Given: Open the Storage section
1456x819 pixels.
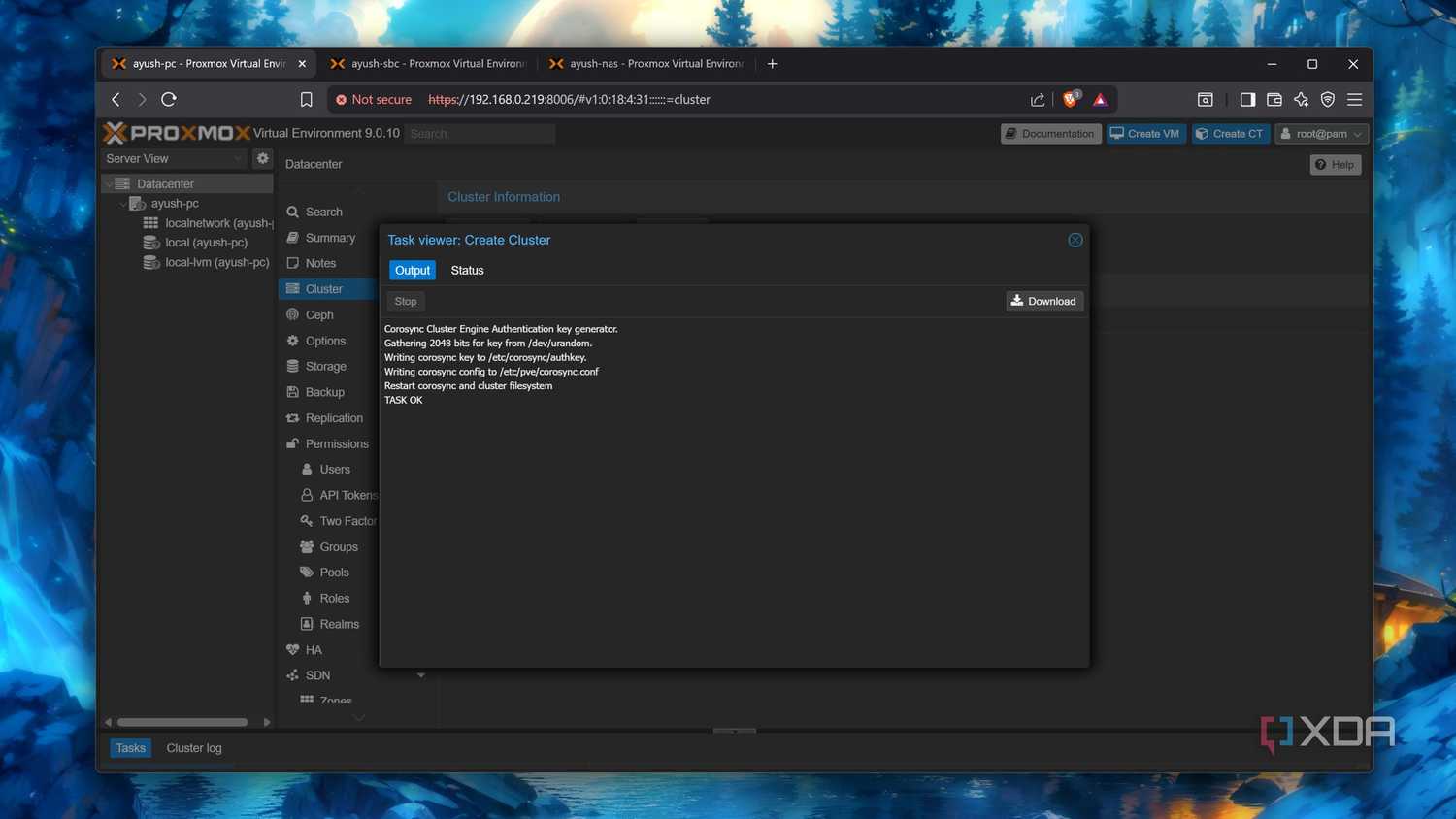Looking at the screenshot, I should [x=327, y=366].
